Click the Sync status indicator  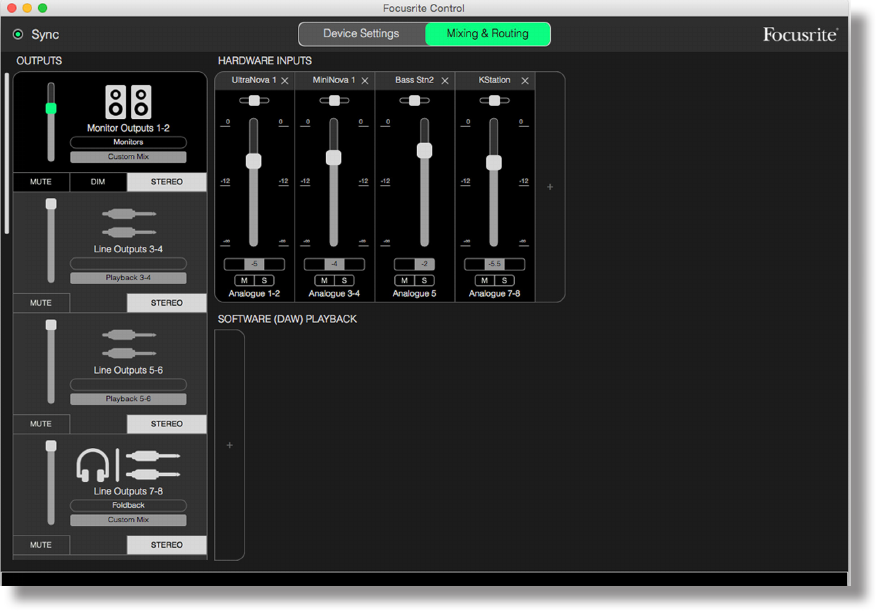18,35
